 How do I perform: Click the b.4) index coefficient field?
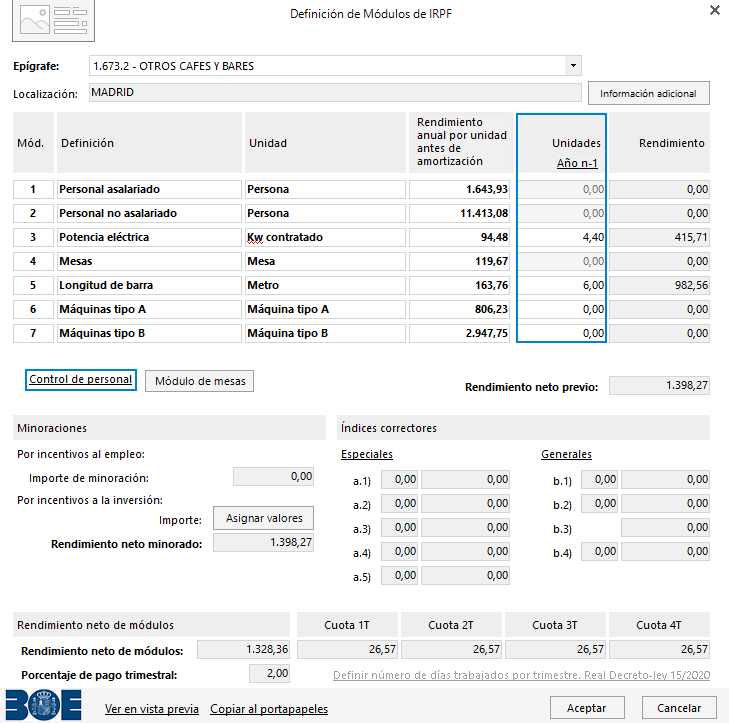tap(599, 552)
